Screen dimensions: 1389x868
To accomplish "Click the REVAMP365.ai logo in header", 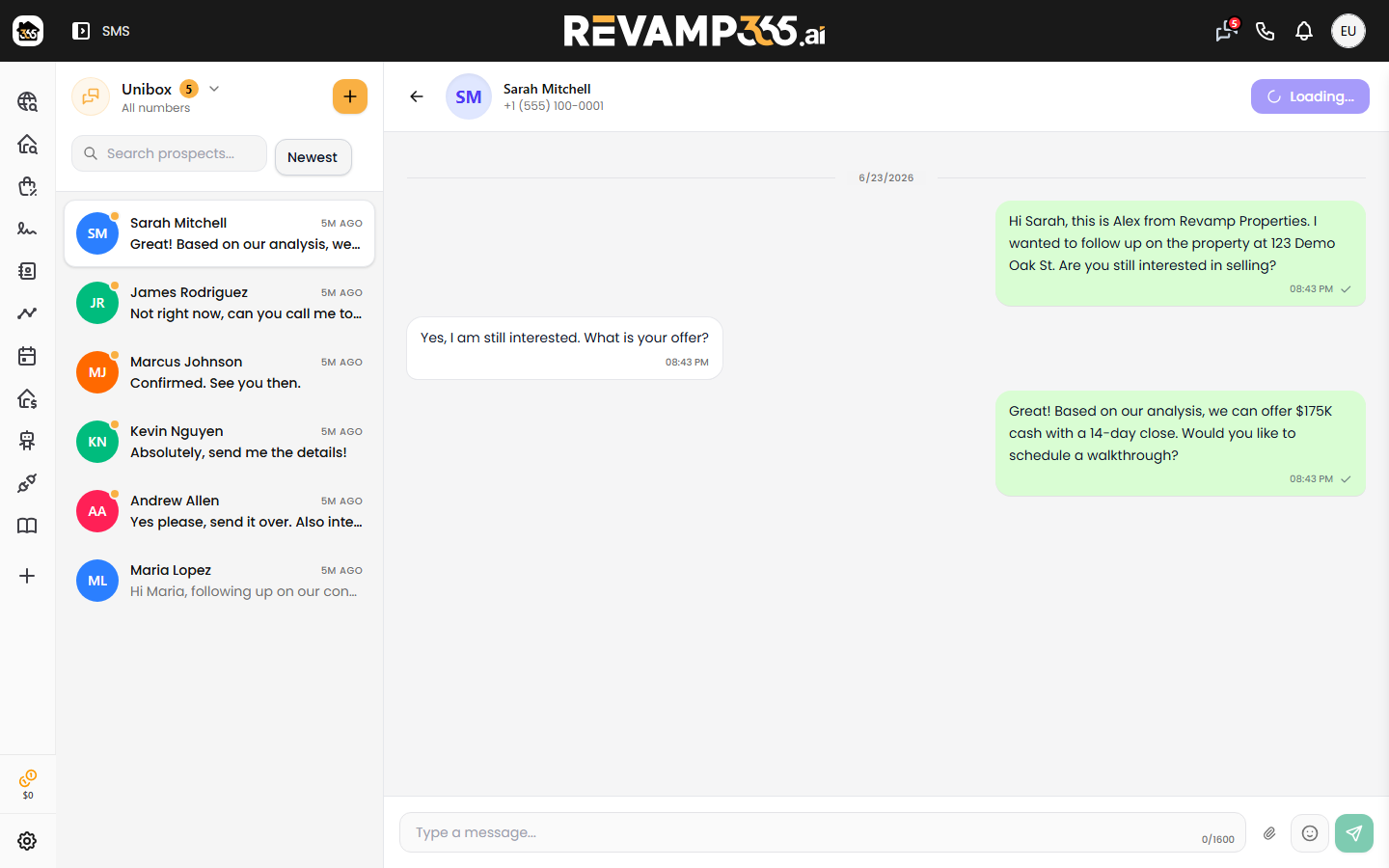I will click(x=694, y=31).
